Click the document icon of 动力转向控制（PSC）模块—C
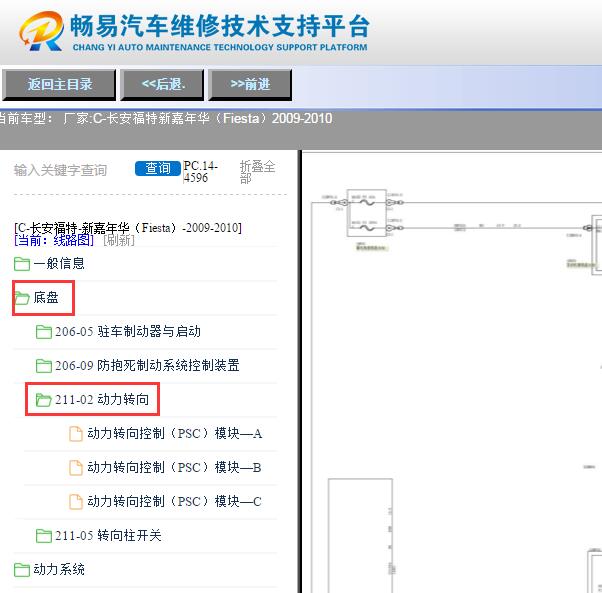Viewport: 602px width, 593px height. 76,502
